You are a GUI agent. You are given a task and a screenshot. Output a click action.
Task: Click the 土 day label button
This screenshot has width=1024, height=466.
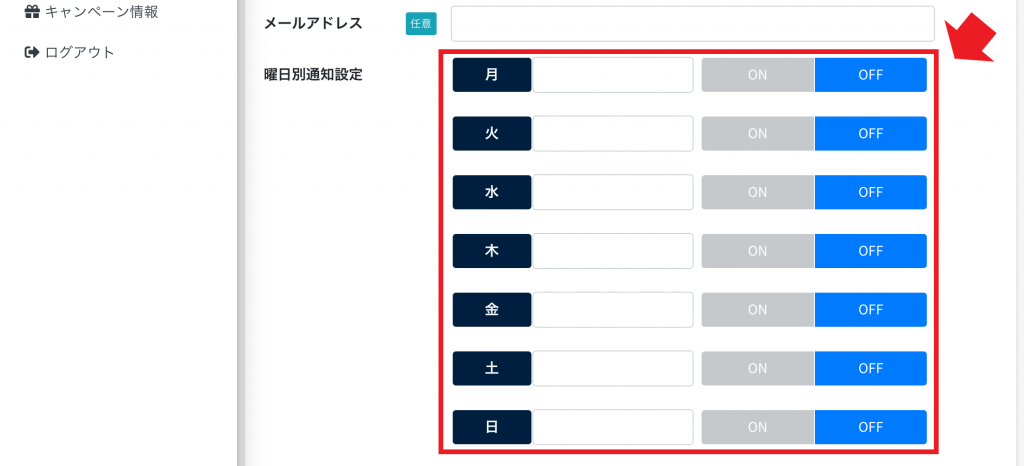click(x=492, y=368)
